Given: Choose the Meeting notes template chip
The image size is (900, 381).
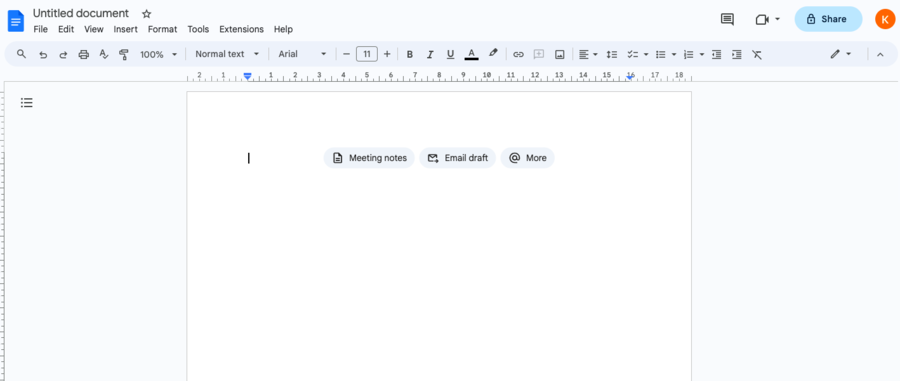Looking at the screenshot, I should (369, 158).
